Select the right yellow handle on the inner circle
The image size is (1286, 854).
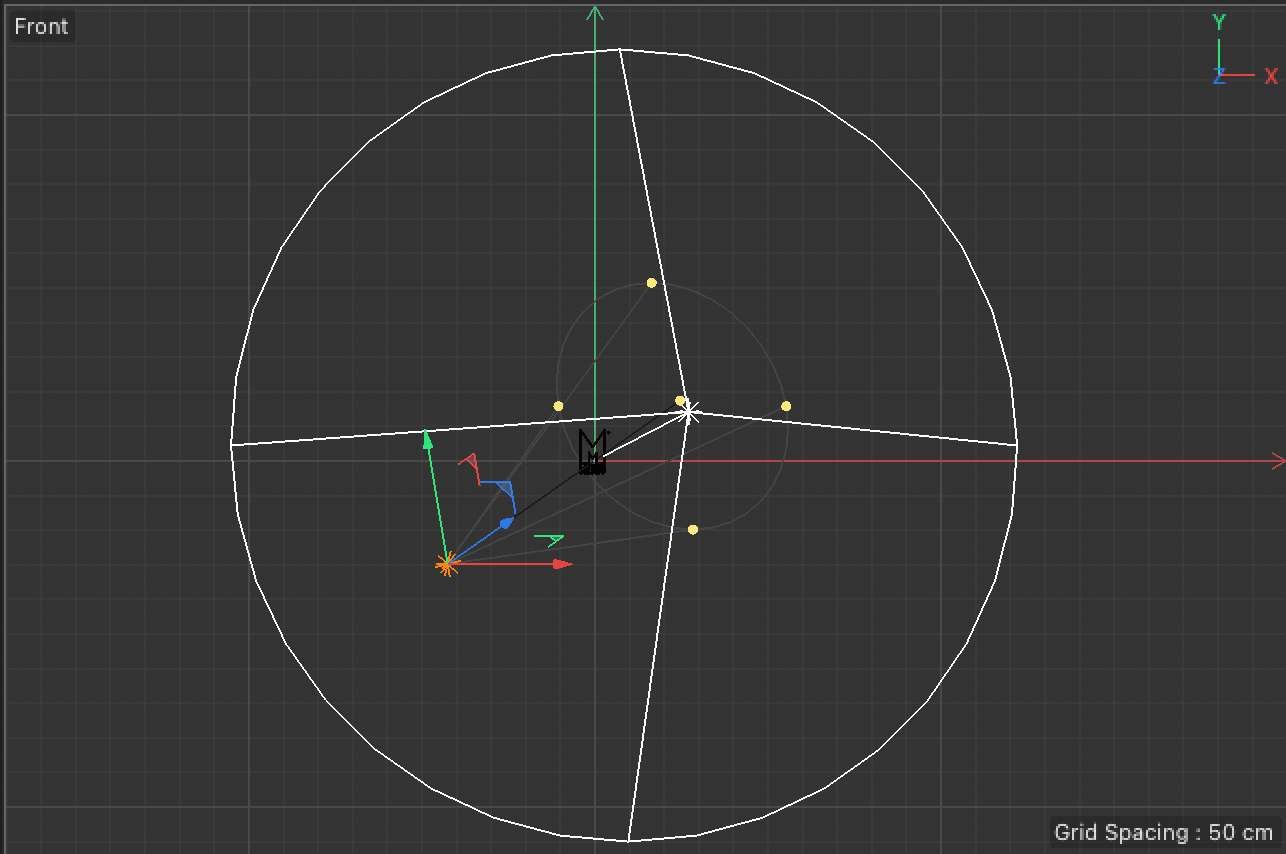tap(786, 406)
